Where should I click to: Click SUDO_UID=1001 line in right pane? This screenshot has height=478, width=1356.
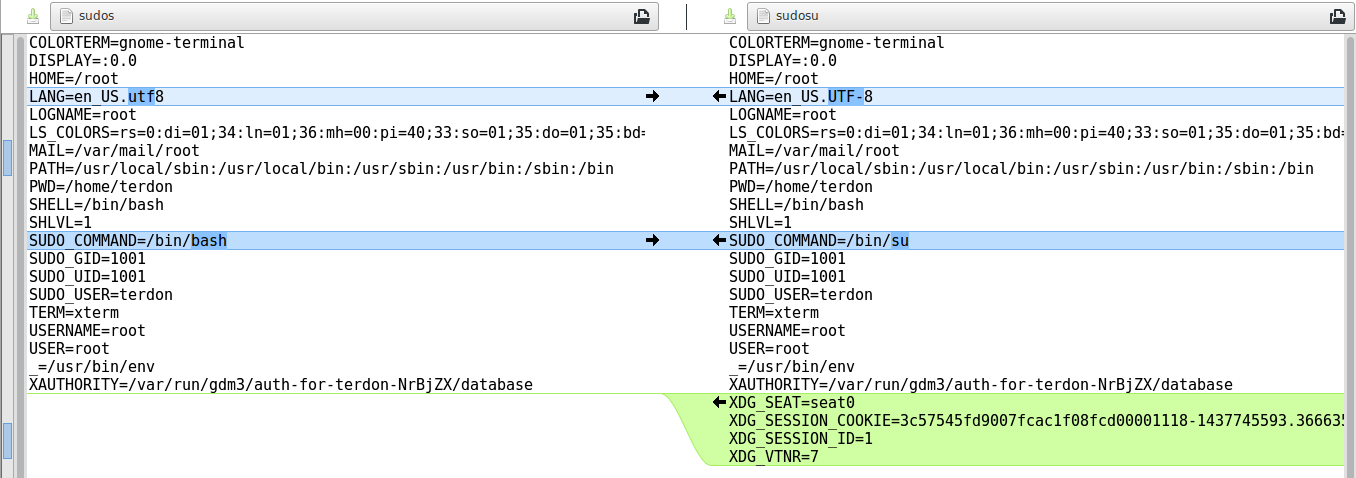tap(787, 277)
